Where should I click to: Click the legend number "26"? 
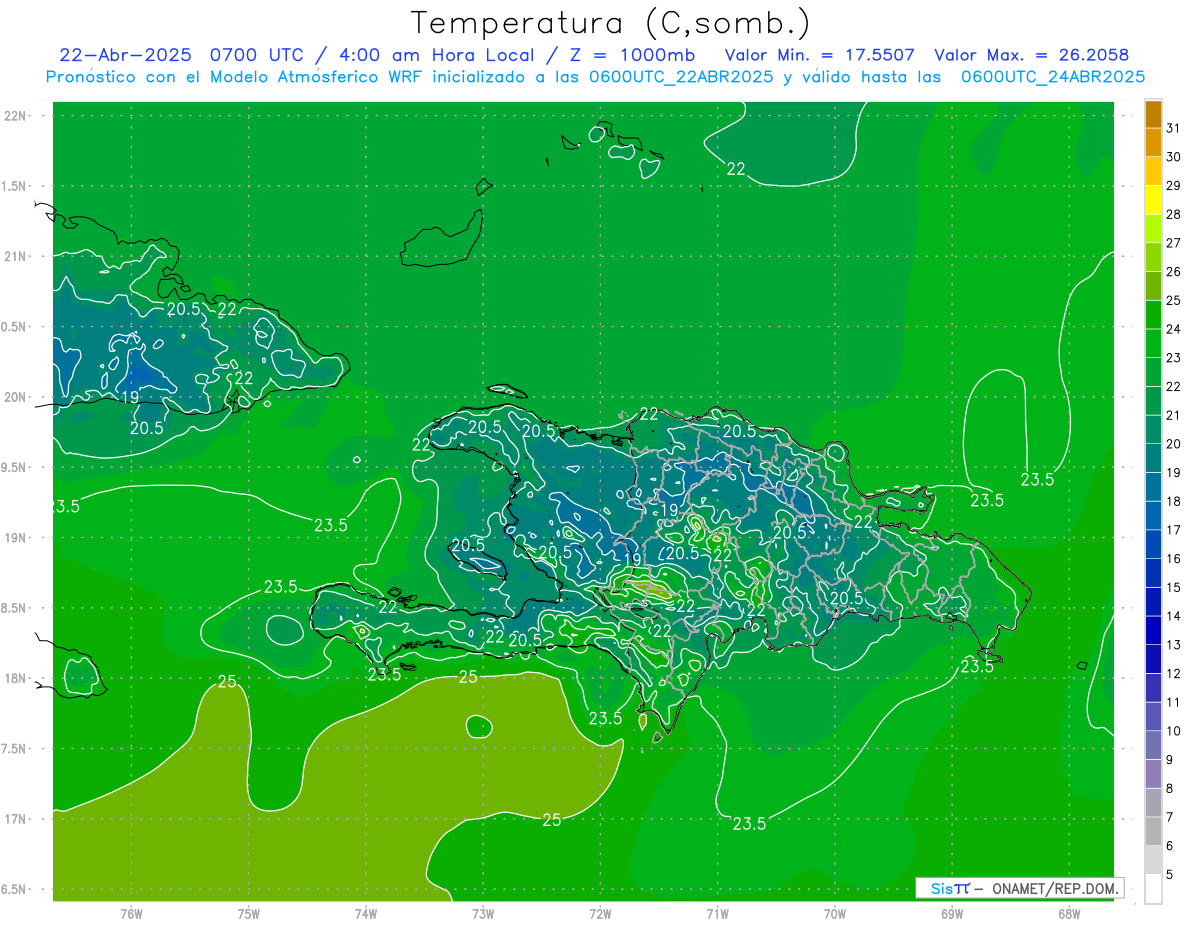[x=1174, y=271]
